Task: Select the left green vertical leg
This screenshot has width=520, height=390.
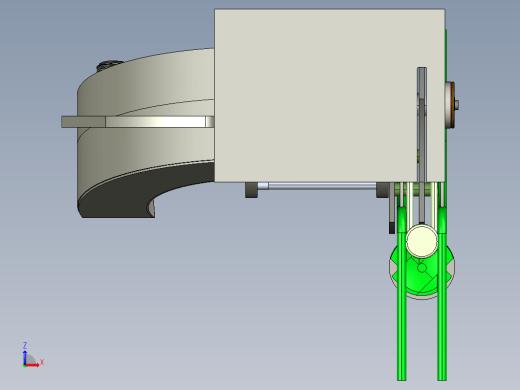Action: (402, 293)
